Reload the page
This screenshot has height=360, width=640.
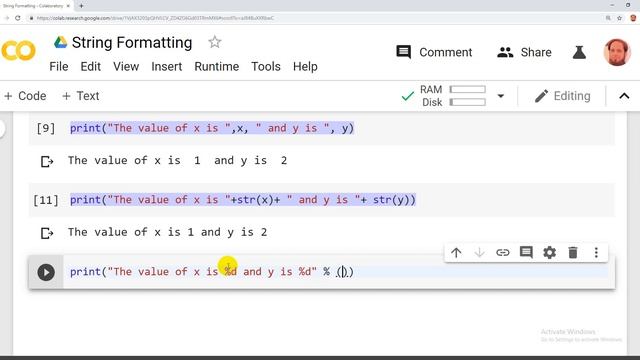tap(18, 18)
